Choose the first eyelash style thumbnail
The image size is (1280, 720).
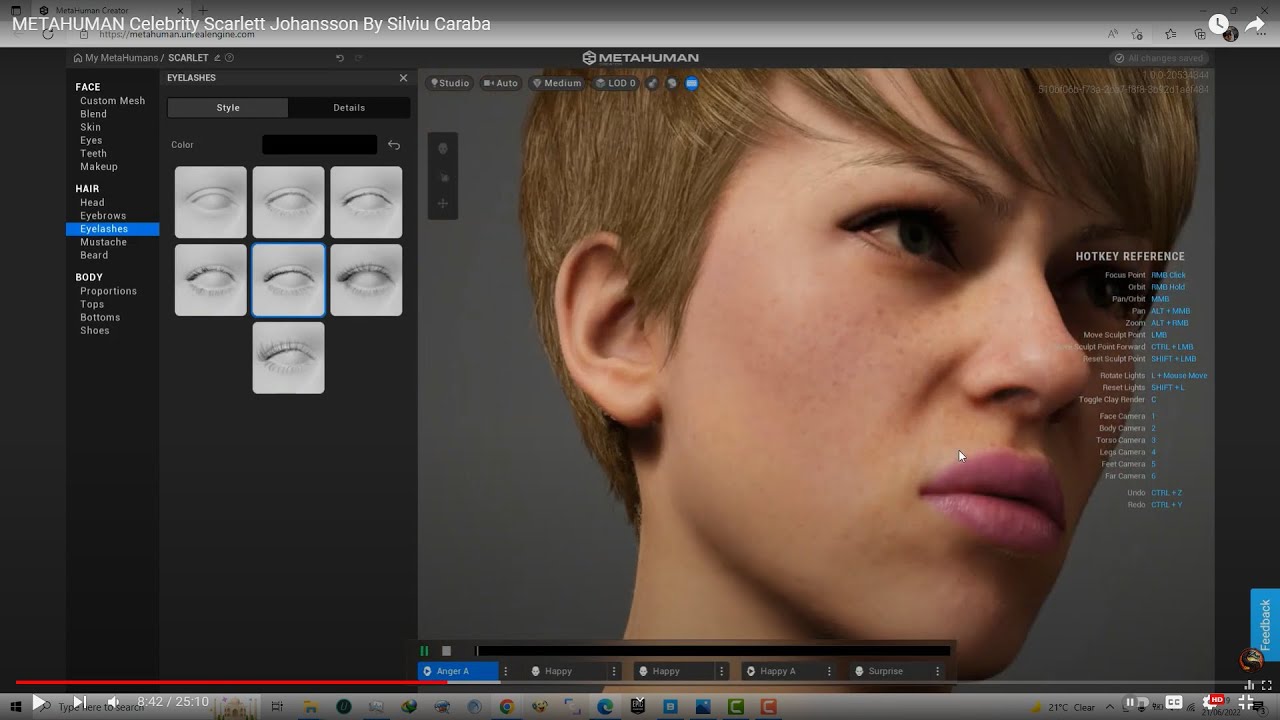pyautogui.click(x=211, y=202)
